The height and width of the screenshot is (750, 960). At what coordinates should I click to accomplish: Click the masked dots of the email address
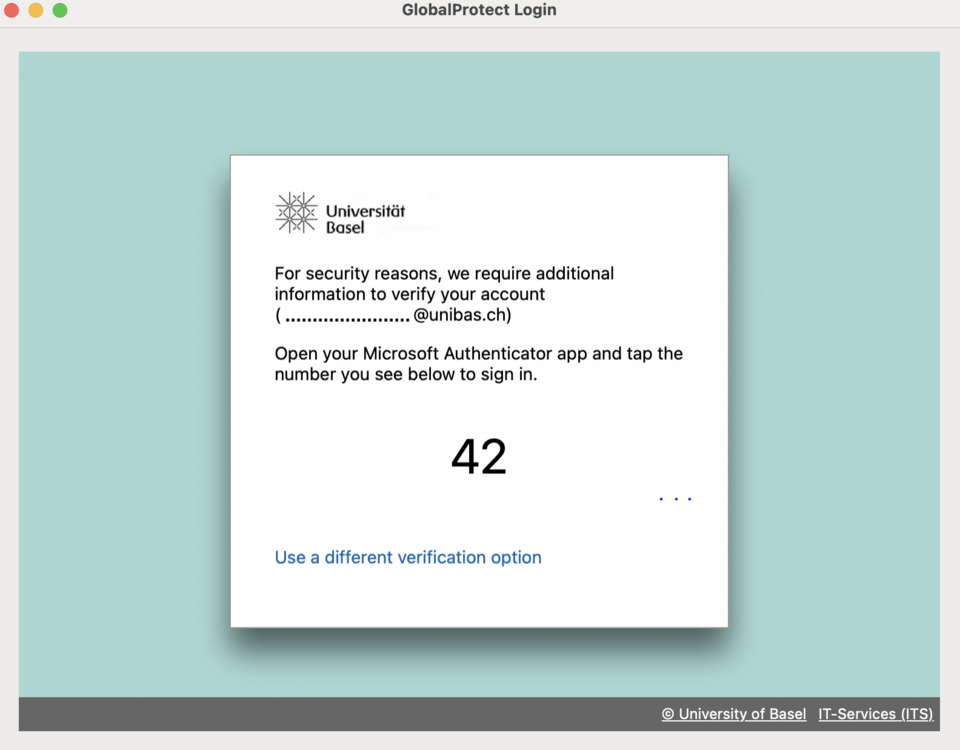pos(347,317)
